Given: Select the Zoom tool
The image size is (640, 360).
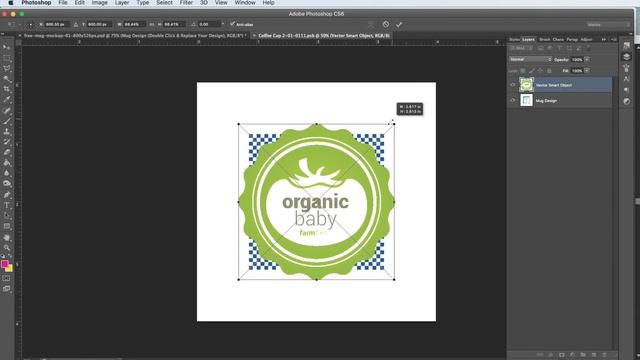Looking at the screenshot, I should (7, 248).
